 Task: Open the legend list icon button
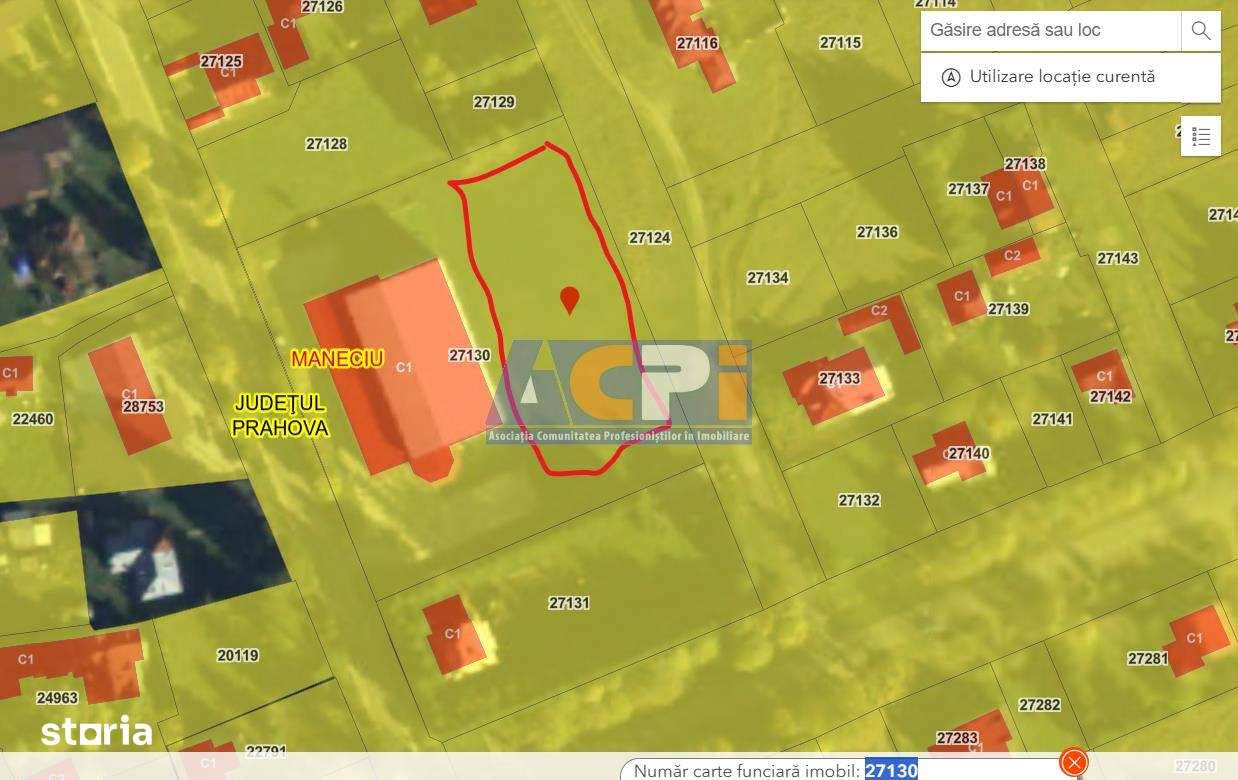(x=1201, y=136)
